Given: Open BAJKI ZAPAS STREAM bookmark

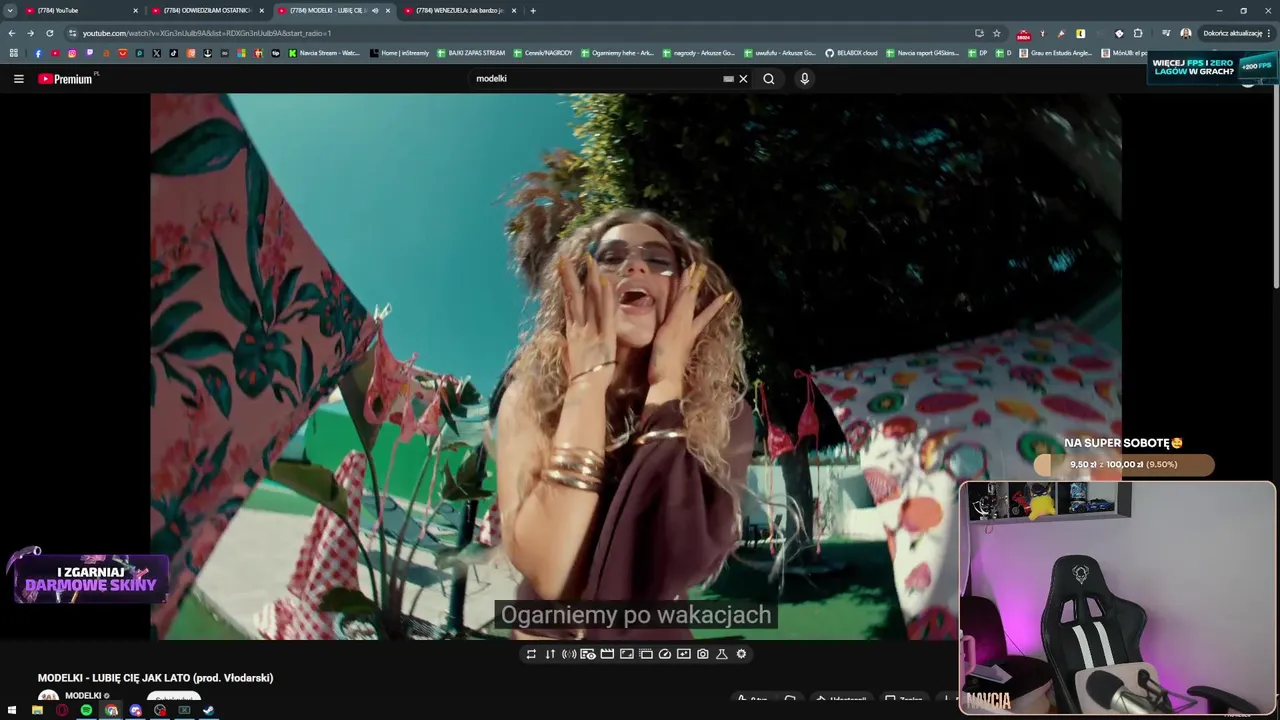Looking at the screenshot, I should (471, 53).
